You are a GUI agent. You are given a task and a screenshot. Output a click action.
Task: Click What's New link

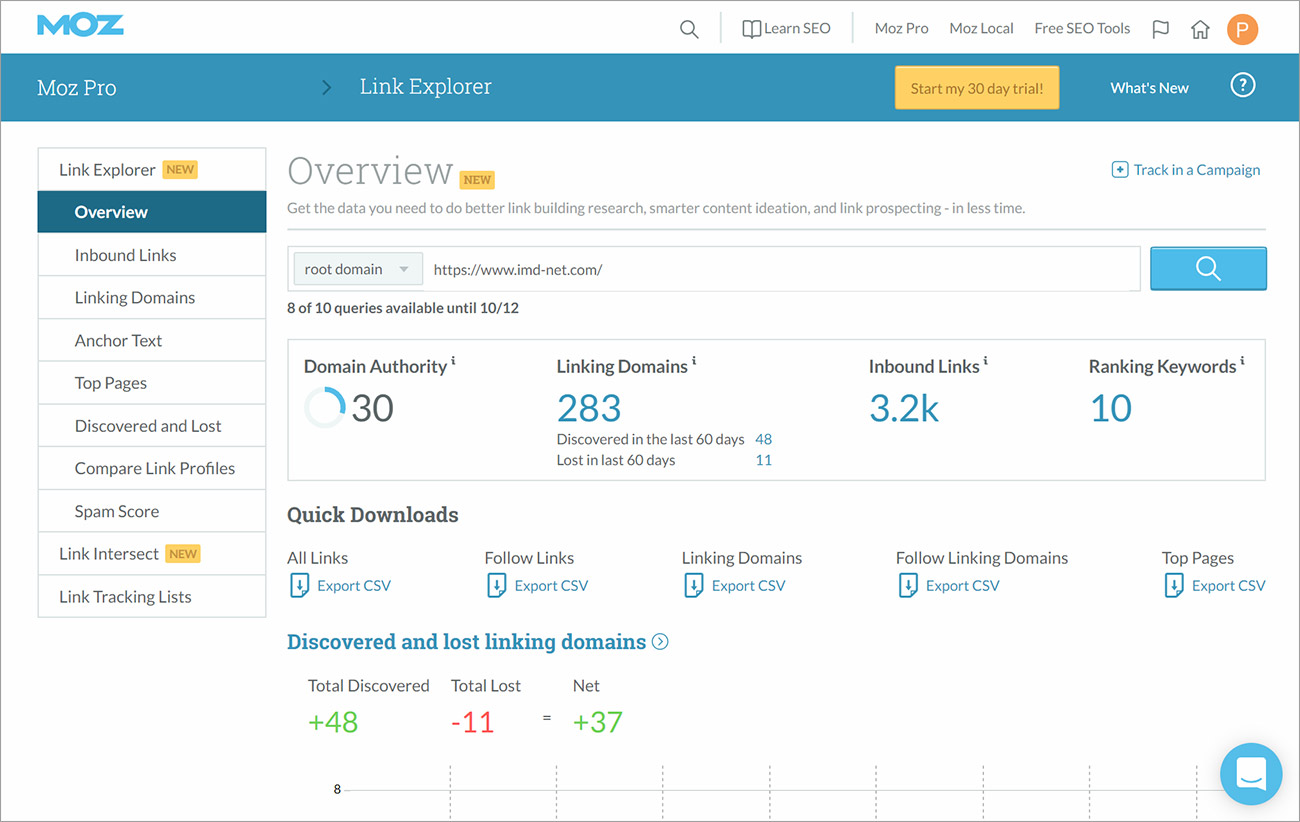pyautogui.click(x=1149, y=88)
